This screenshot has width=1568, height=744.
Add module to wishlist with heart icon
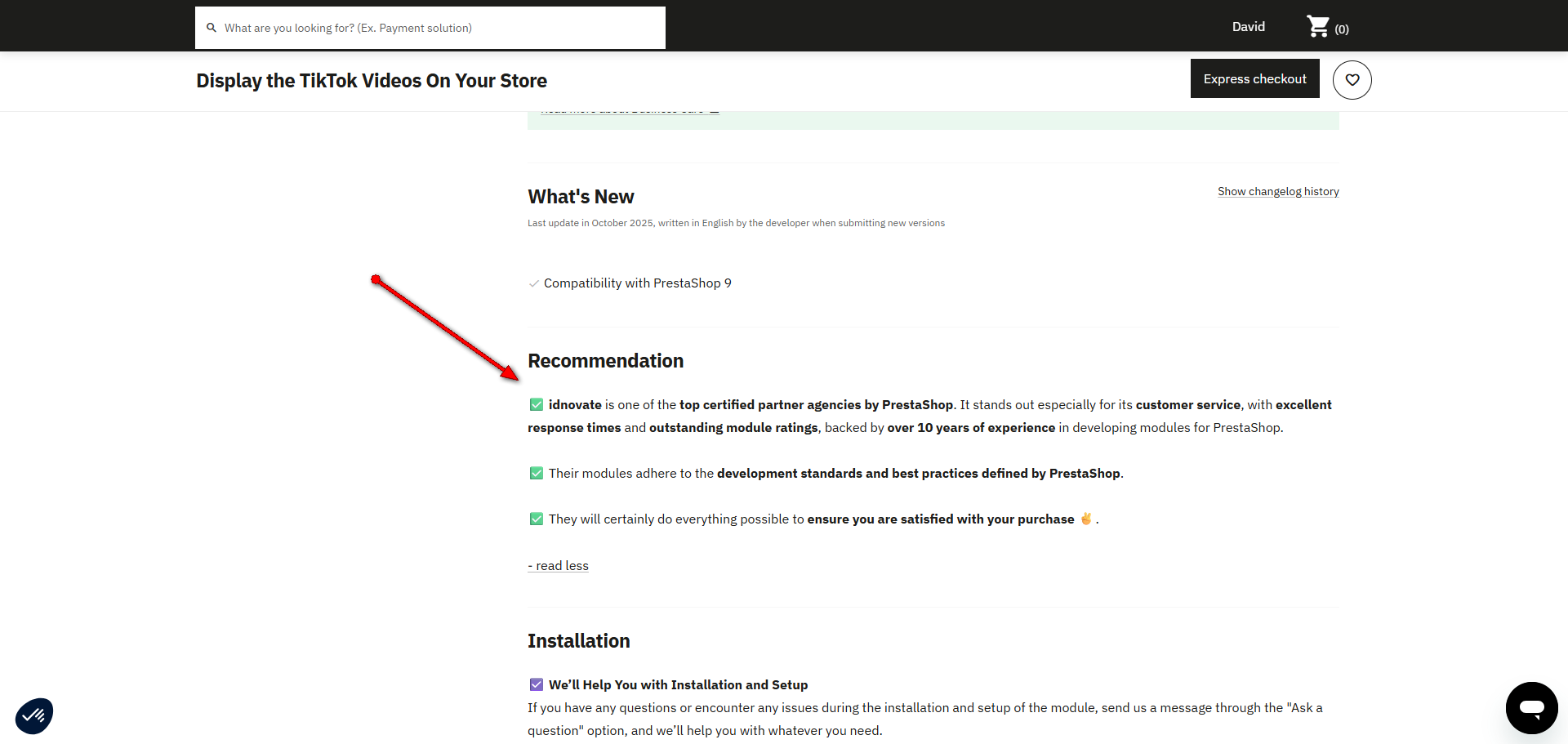tap(1352, 80)
